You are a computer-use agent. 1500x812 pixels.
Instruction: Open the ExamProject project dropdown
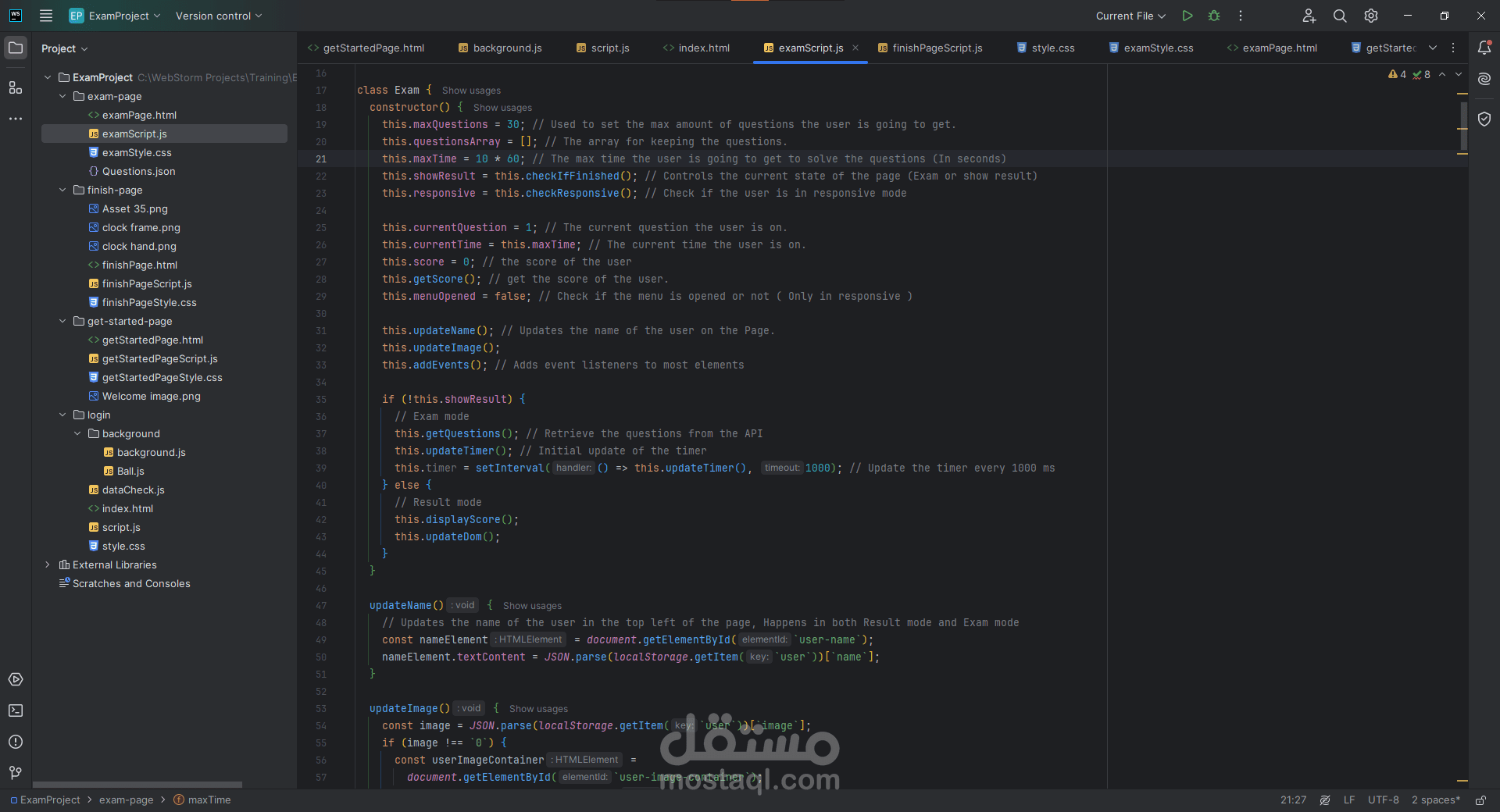(x=115, y=16)
